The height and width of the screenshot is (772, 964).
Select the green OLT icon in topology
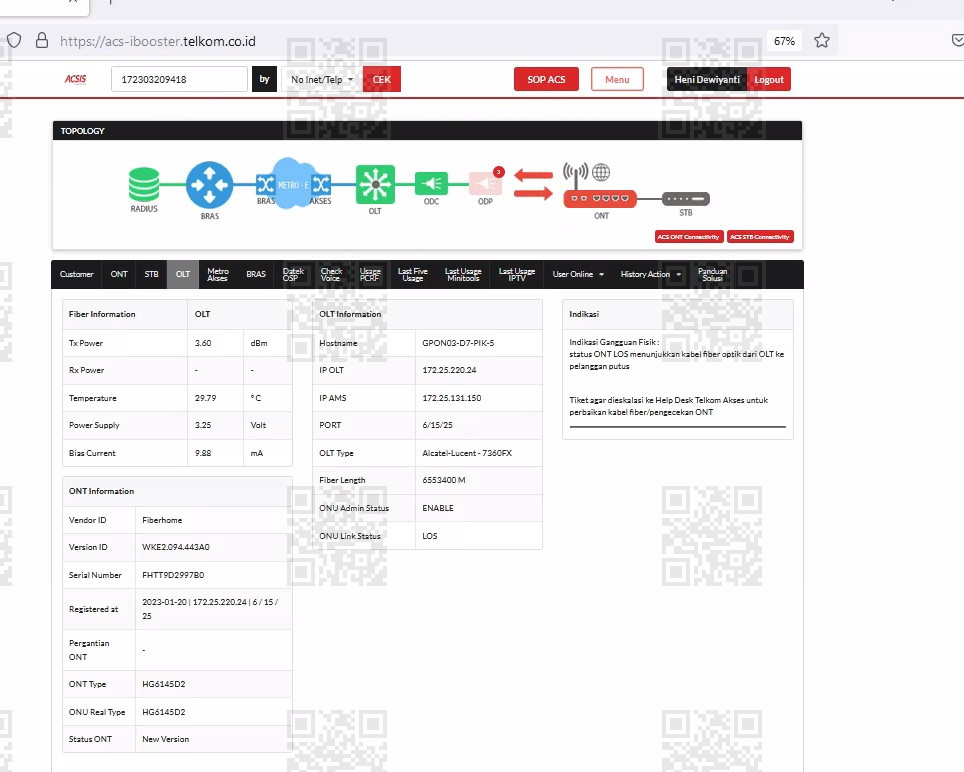[x=375, y=184]
